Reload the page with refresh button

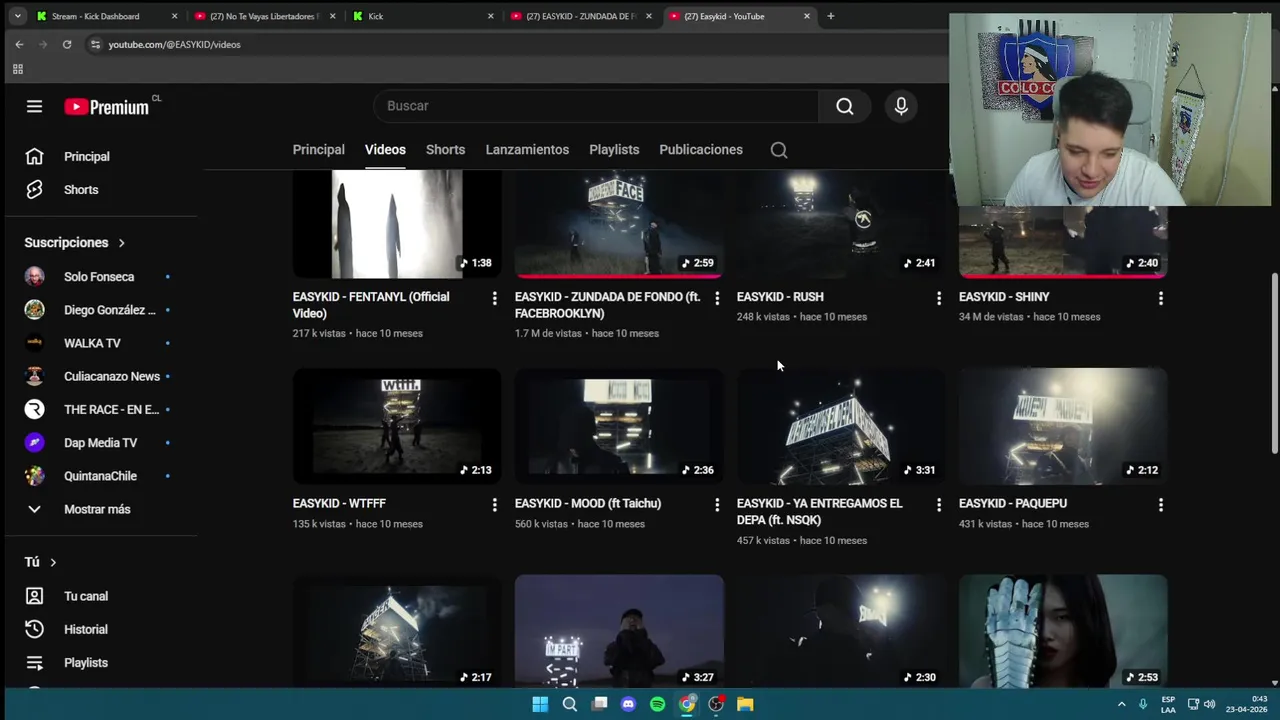point(67,44)
